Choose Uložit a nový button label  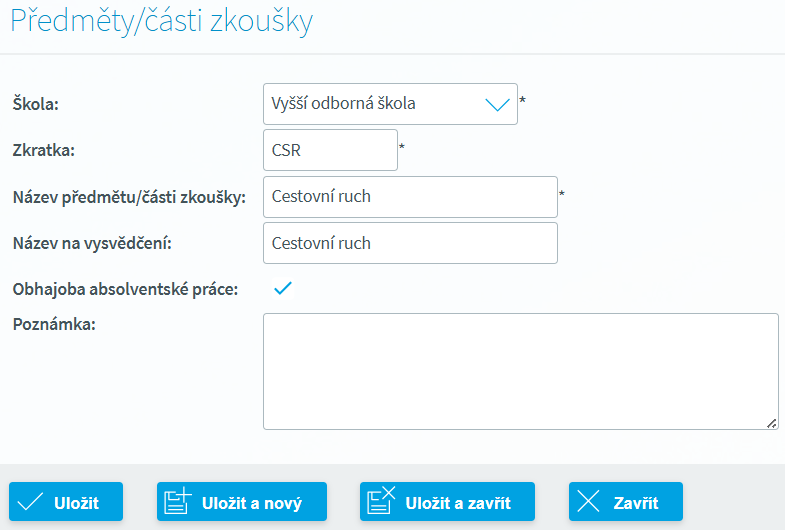(x=252, y=502)
